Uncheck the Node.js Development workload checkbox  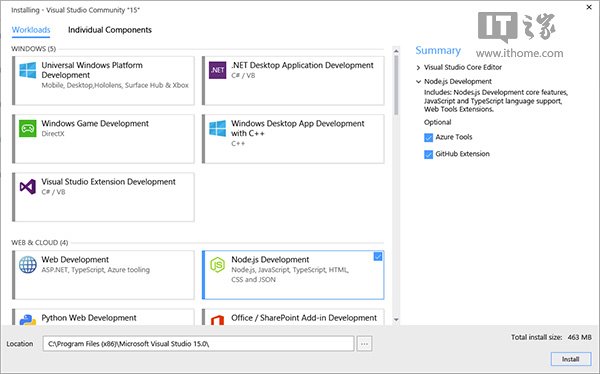[378, 256]
